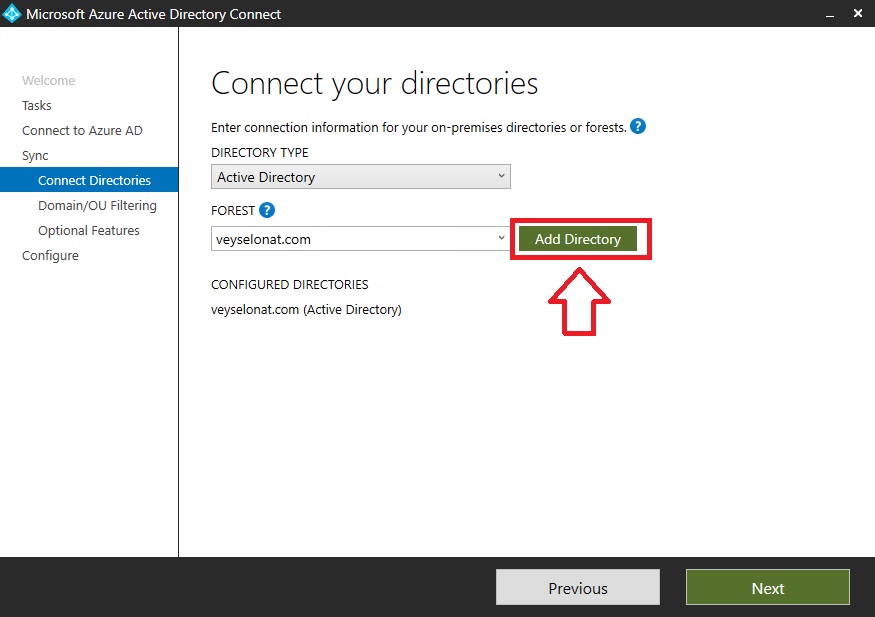This screenshot has width=875, height=617.
Task: Open help for on-premises directories description
Action: (638, 127)
